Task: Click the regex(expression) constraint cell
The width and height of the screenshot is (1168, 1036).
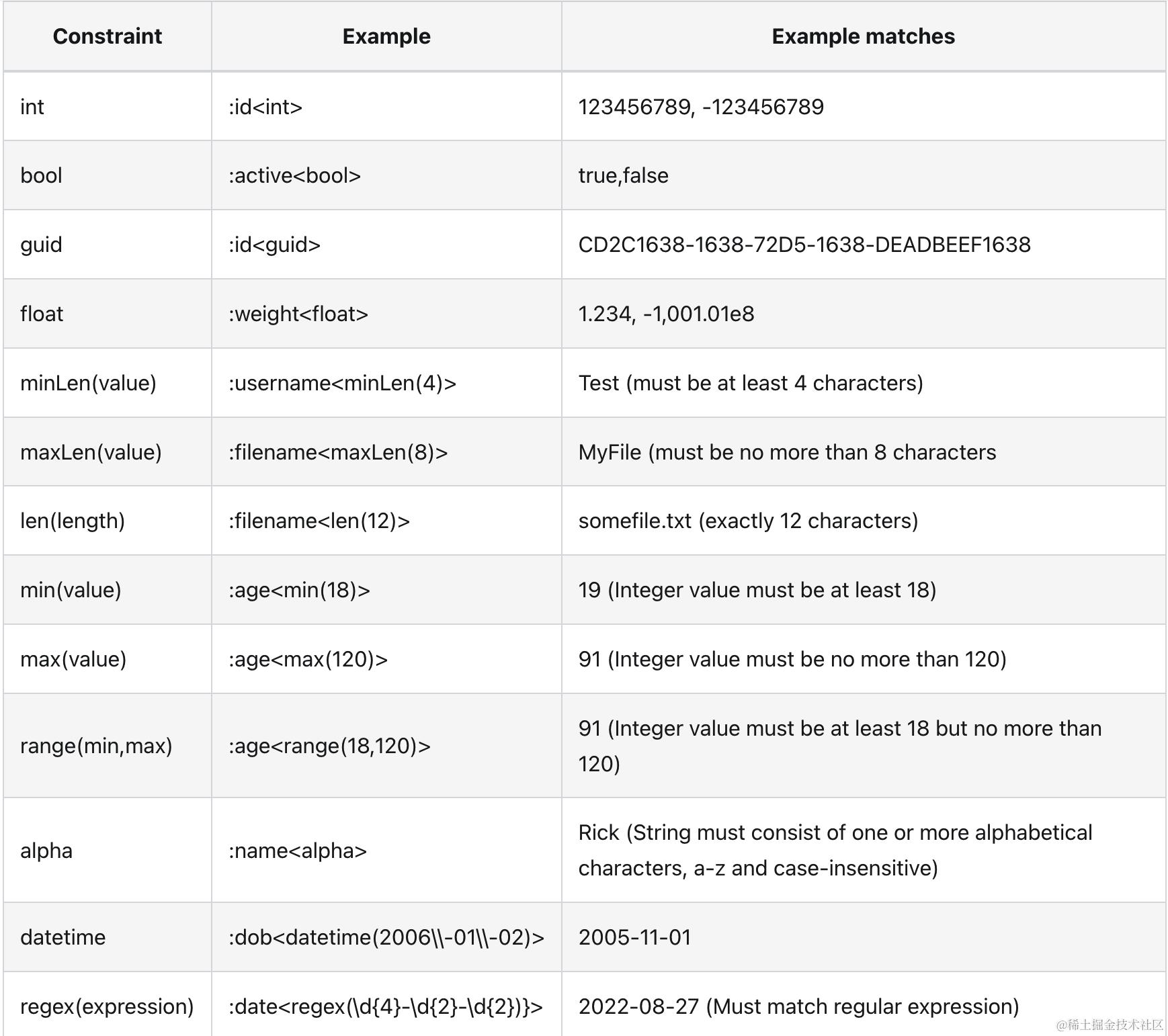Action: click(107, 1006)
